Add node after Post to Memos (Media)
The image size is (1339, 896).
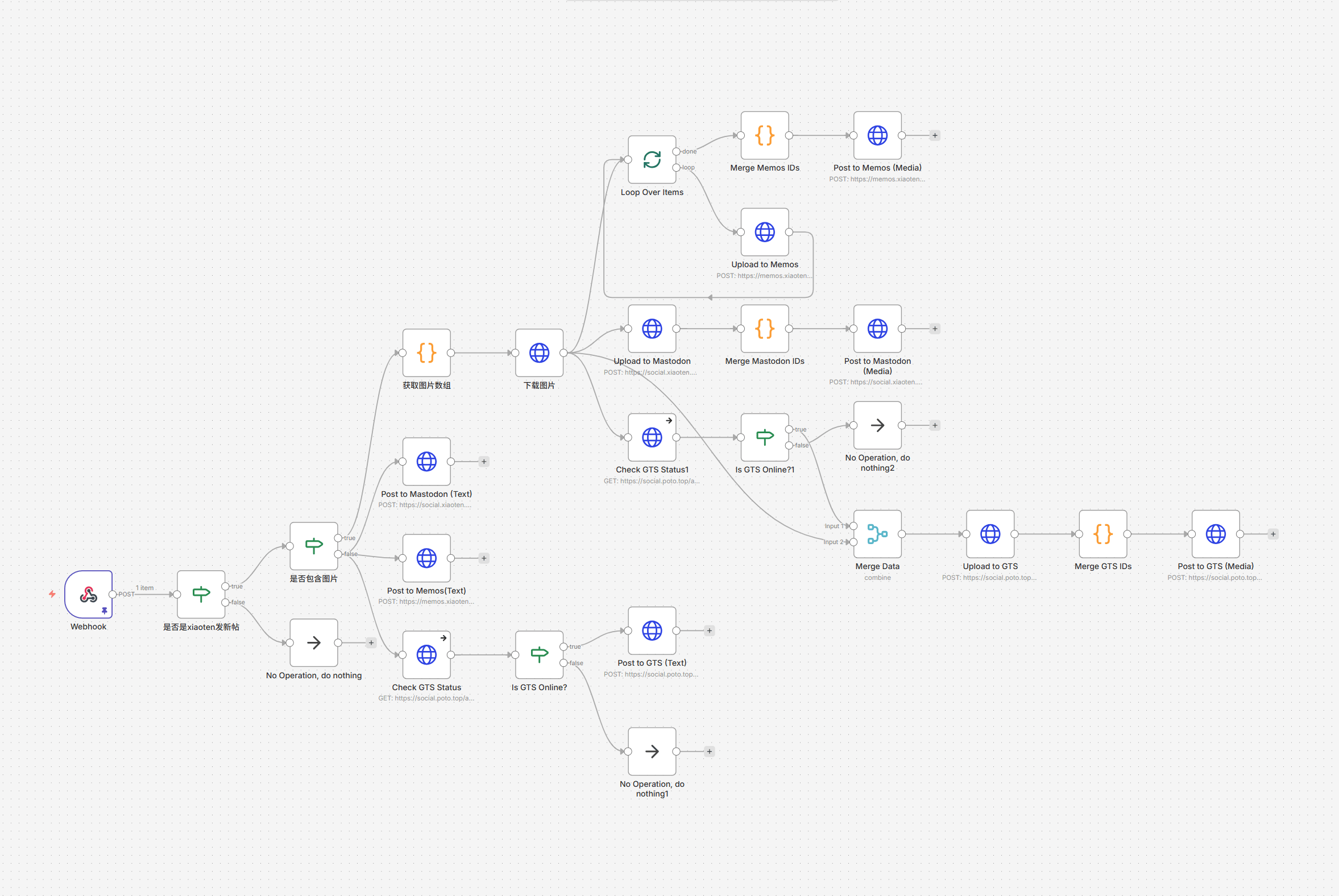(934, 135)
